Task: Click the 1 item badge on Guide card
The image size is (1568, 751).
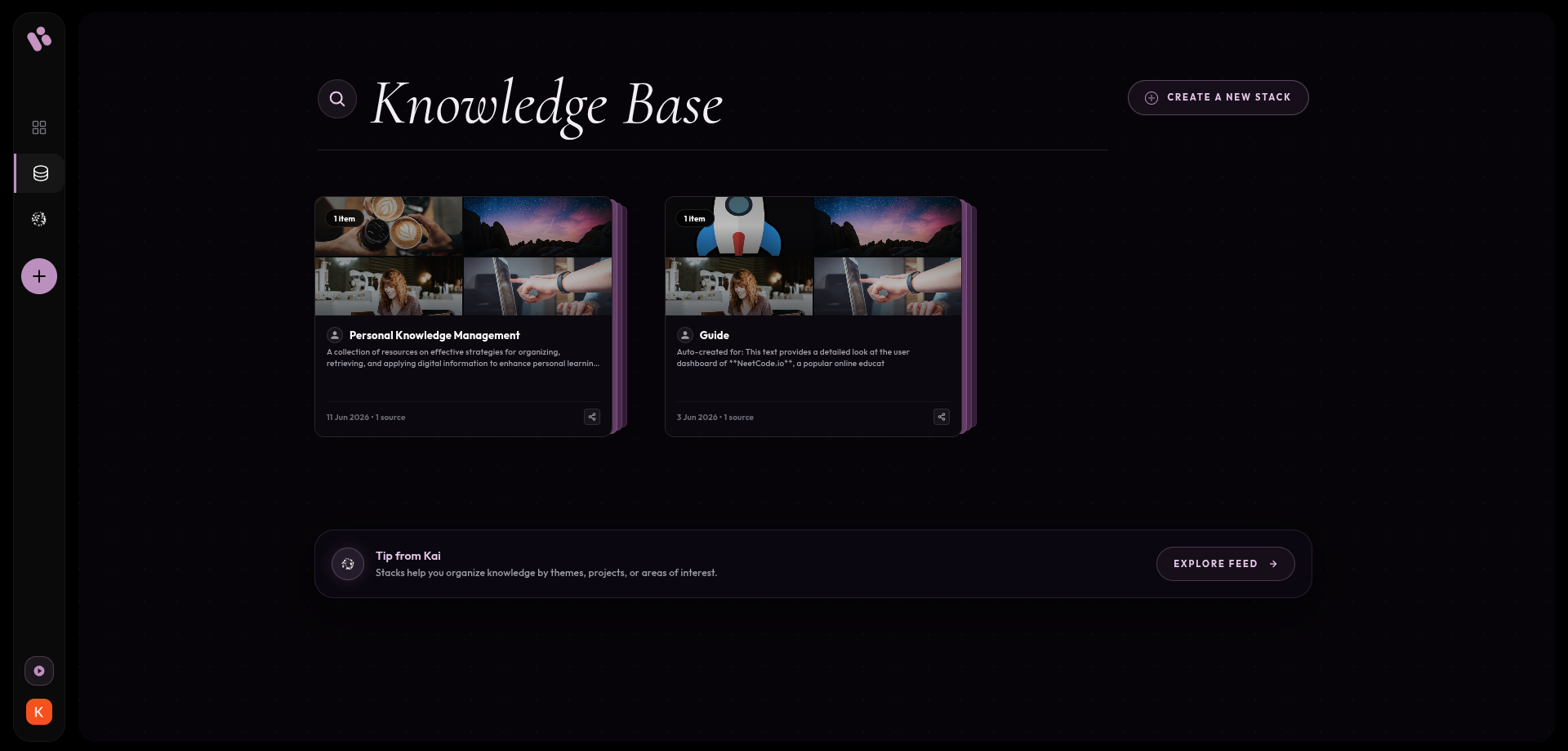Action: 694,218
